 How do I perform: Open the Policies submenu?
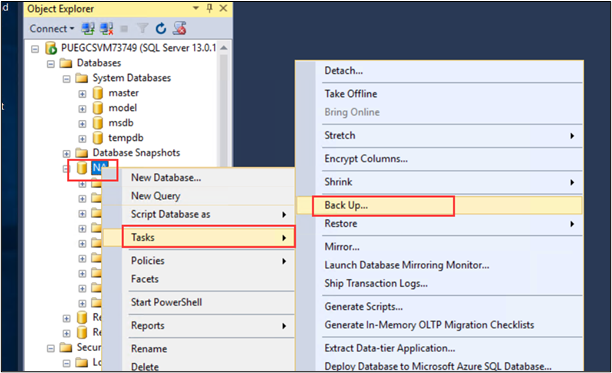(x=199, y=261)
